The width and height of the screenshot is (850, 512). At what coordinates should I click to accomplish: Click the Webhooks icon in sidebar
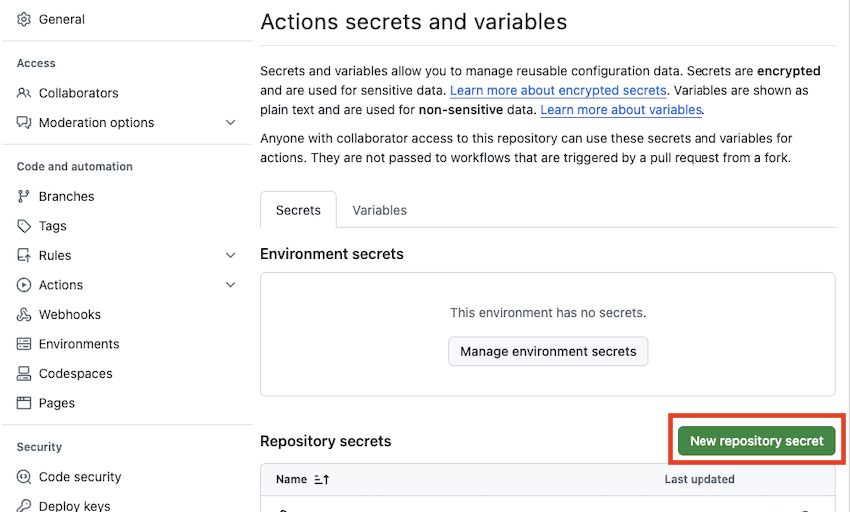coord(24,315)
